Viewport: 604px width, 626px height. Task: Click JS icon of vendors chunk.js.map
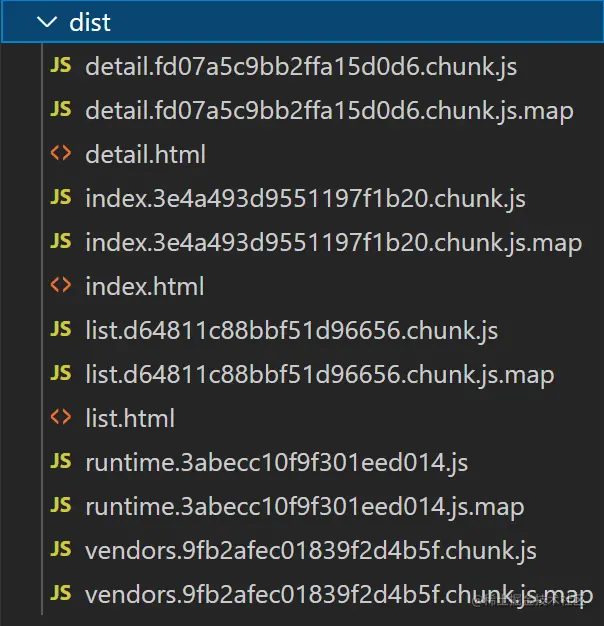tap(61, 593)
